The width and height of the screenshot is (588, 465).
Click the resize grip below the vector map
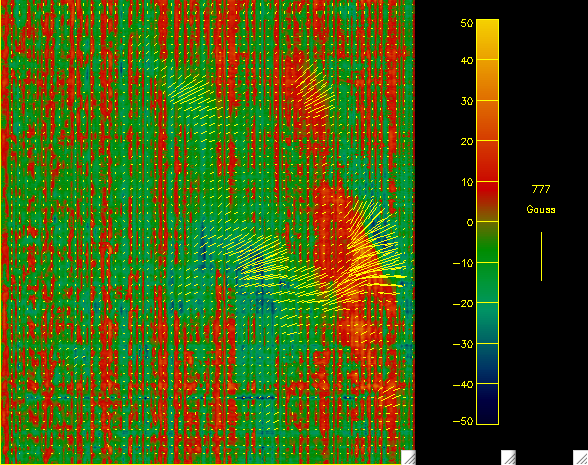408,458
